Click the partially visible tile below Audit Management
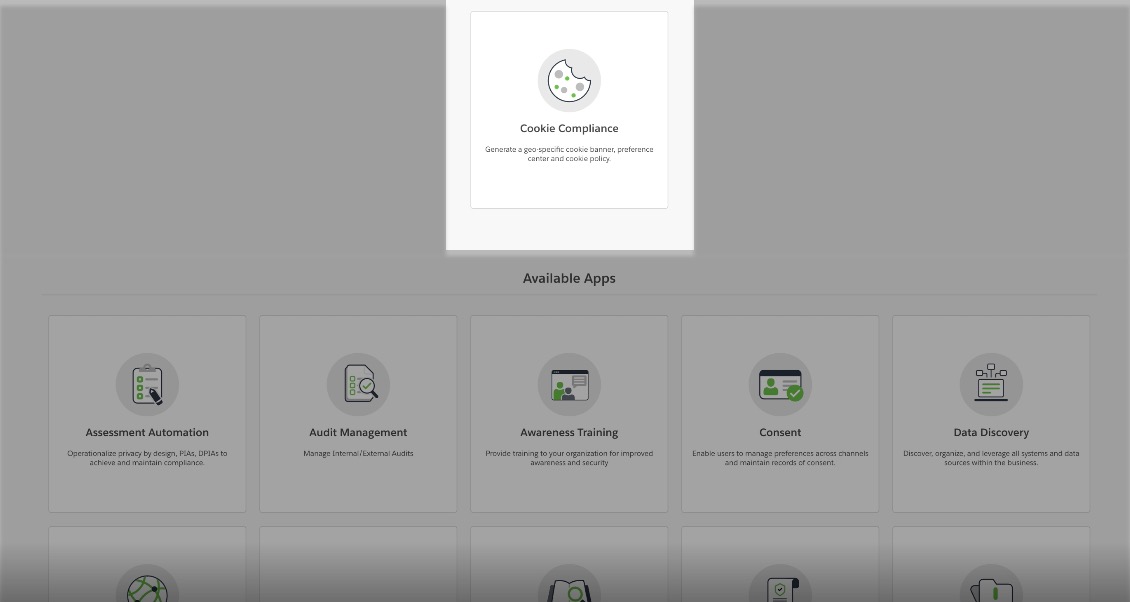Image resolution: width=1130 pixels, height=602 pixels. point(358,565)
